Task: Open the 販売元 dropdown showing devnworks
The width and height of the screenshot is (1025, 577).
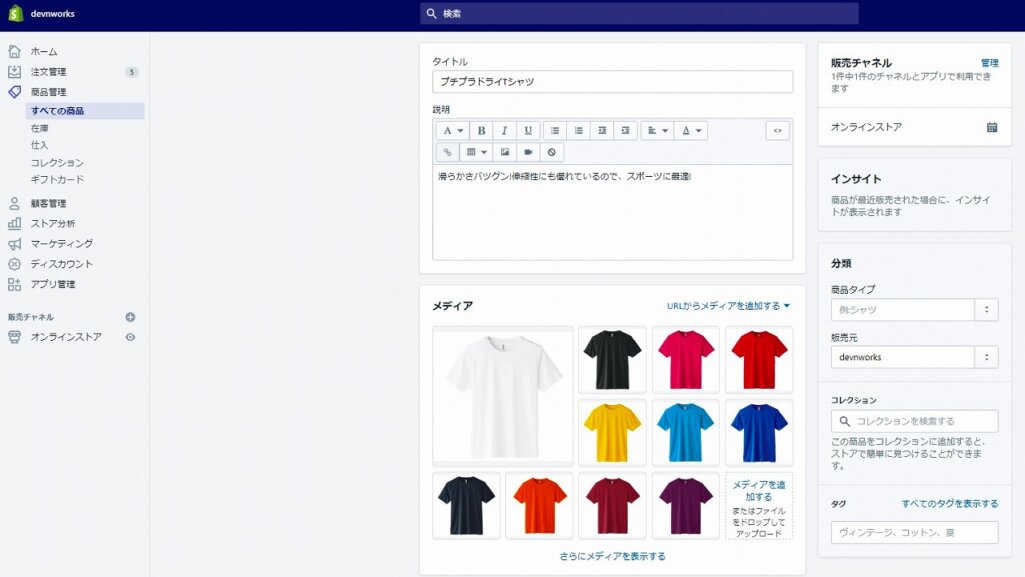Action: tap(988, 357)
